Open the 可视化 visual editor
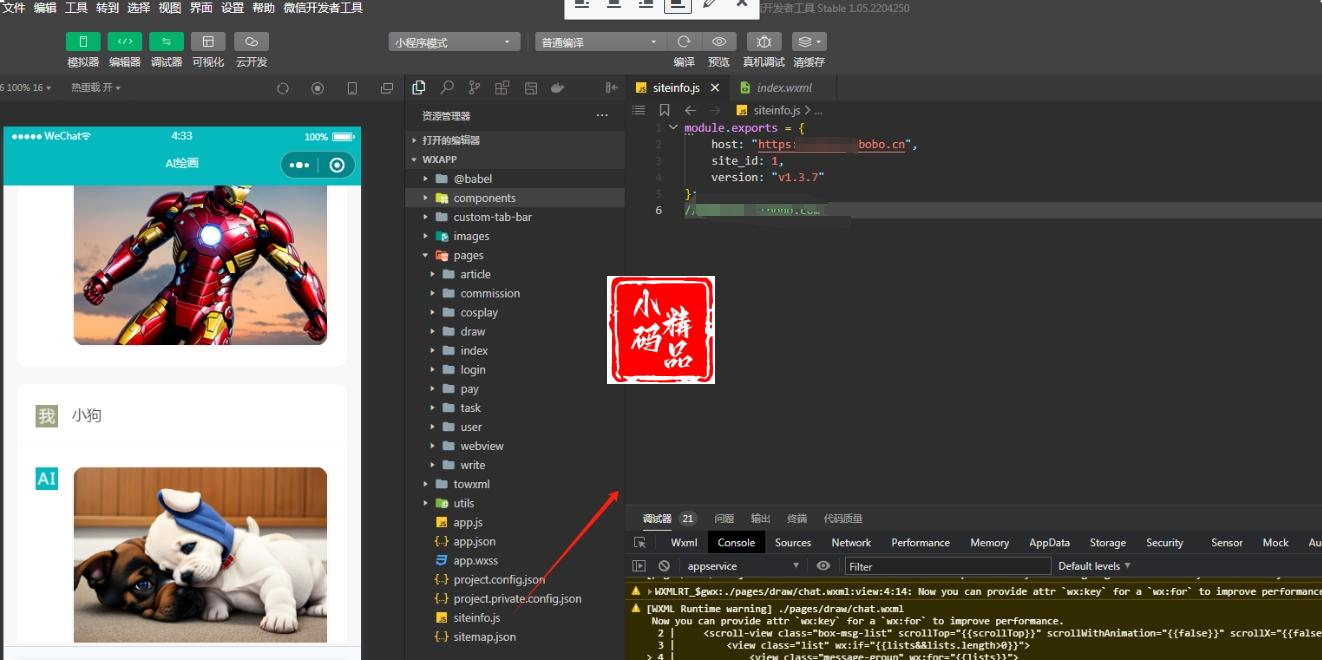Screen dimensions: 1322x660 point(208,42)
